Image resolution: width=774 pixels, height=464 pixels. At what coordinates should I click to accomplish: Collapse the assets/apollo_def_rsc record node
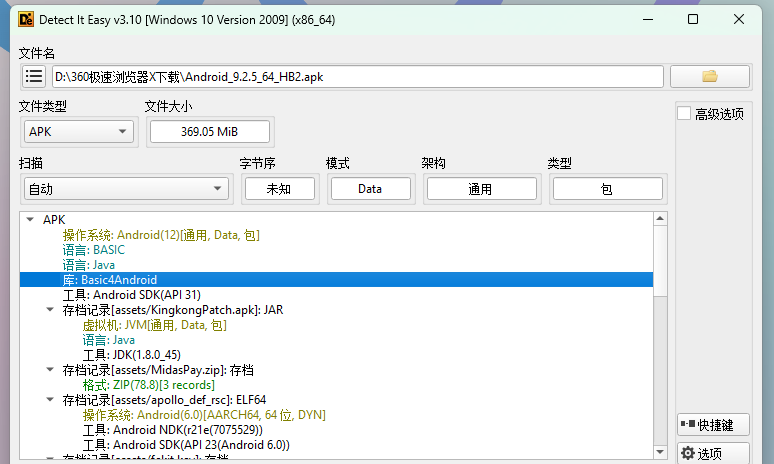(x=50, y=399)
